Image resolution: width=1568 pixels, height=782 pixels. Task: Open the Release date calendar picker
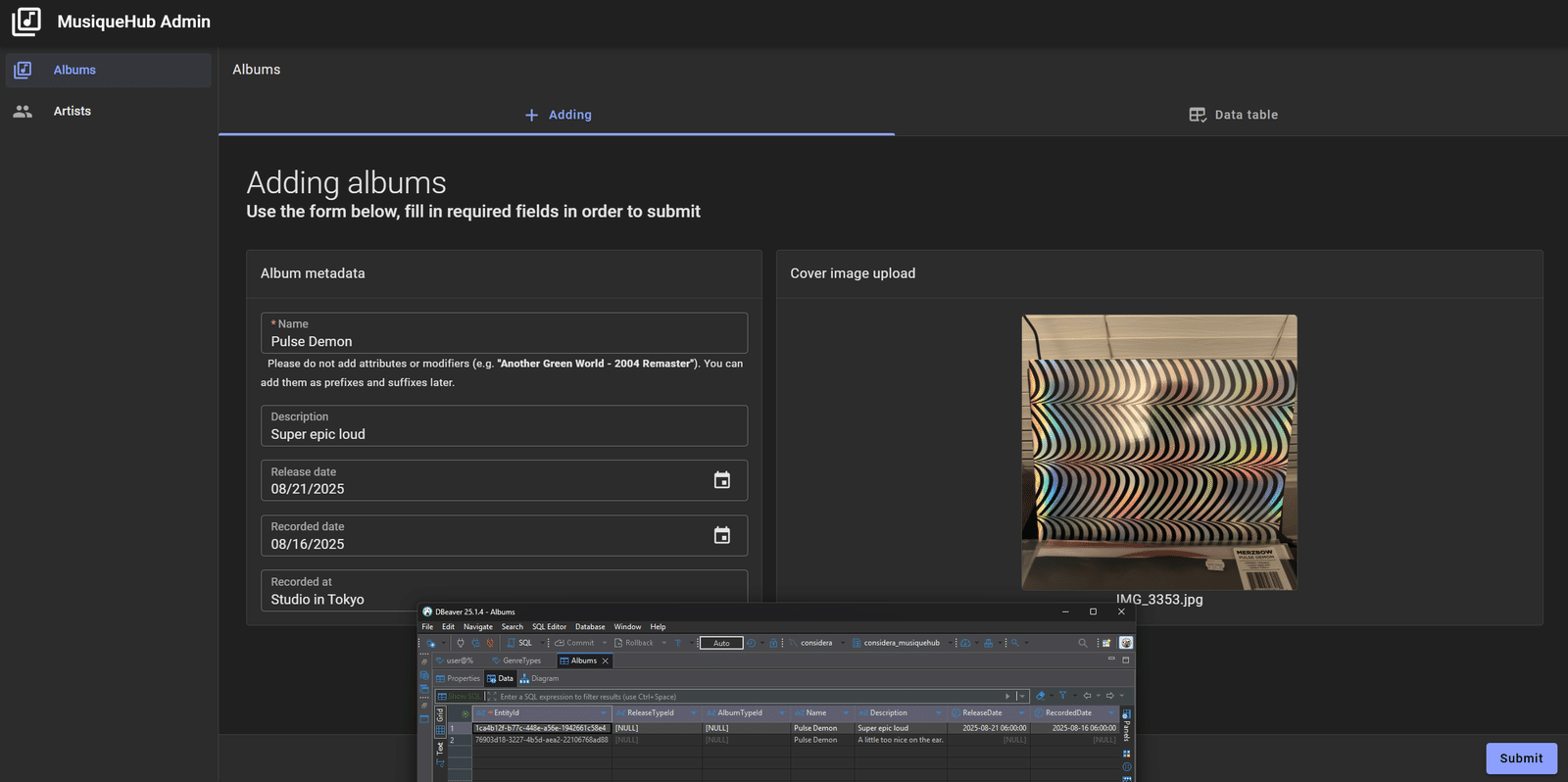(722, 480)
